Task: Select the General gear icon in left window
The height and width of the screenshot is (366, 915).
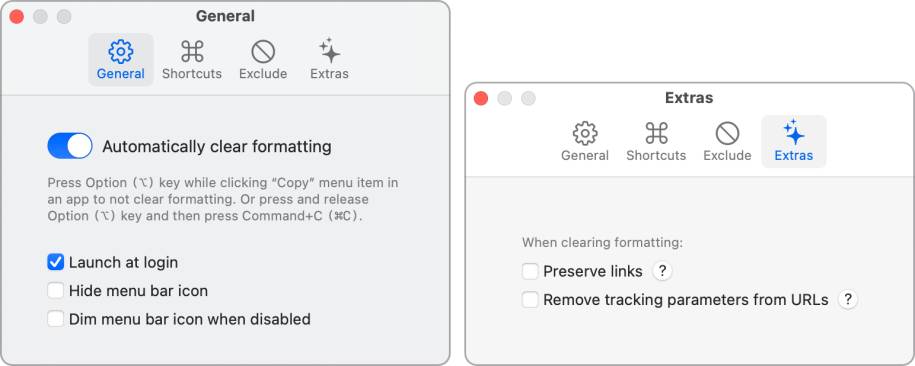Action: pos(121,52)
